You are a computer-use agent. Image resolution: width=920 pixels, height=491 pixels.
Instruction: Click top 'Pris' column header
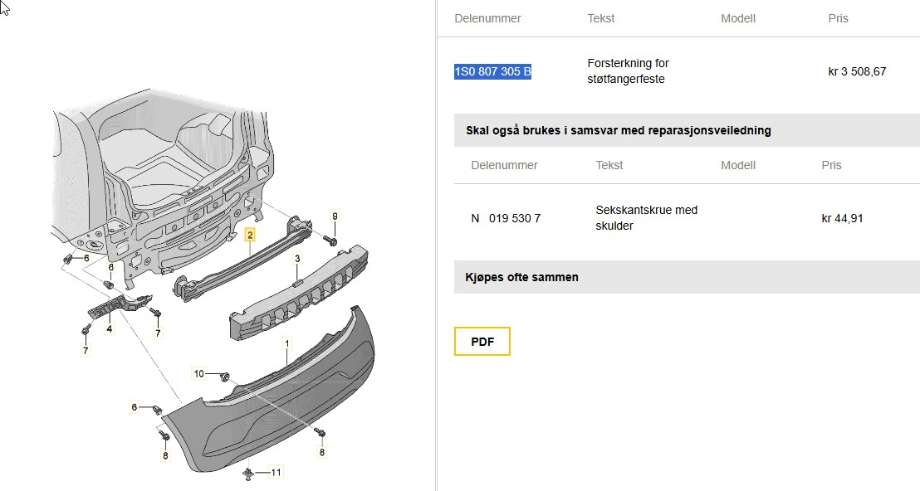[x=838, y=18]
